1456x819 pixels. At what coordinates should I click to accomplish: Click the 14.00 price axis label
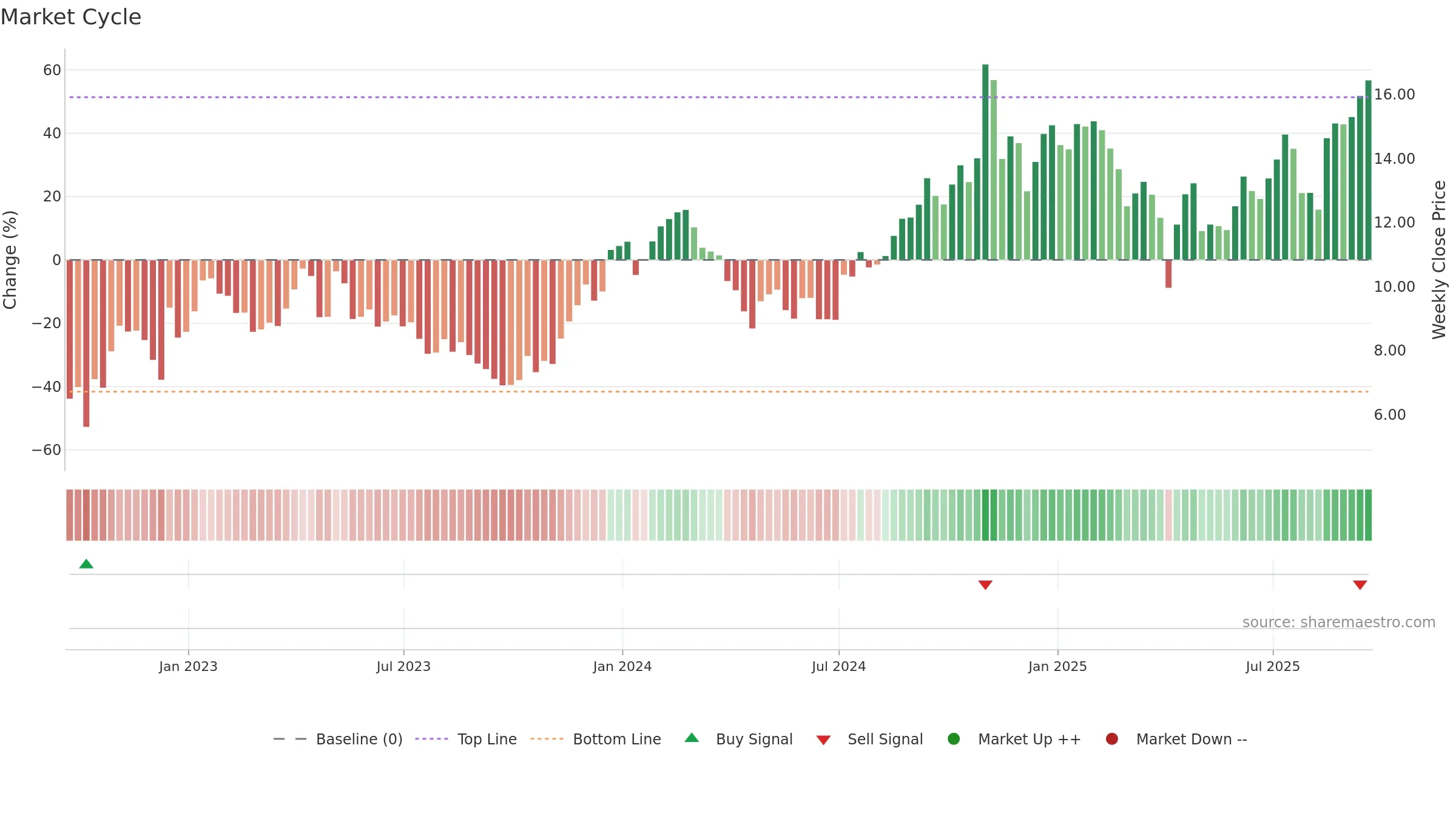coord(1394,159)
